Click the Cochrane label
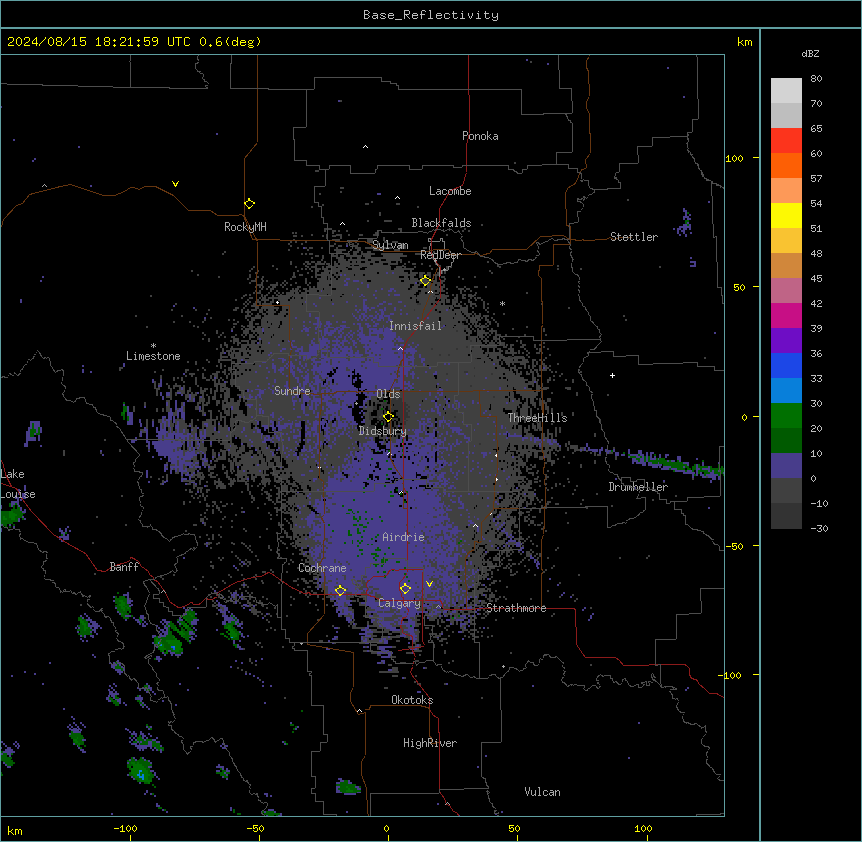The width and height of the screenshot is (862, 842). click(x=322, y=568)
